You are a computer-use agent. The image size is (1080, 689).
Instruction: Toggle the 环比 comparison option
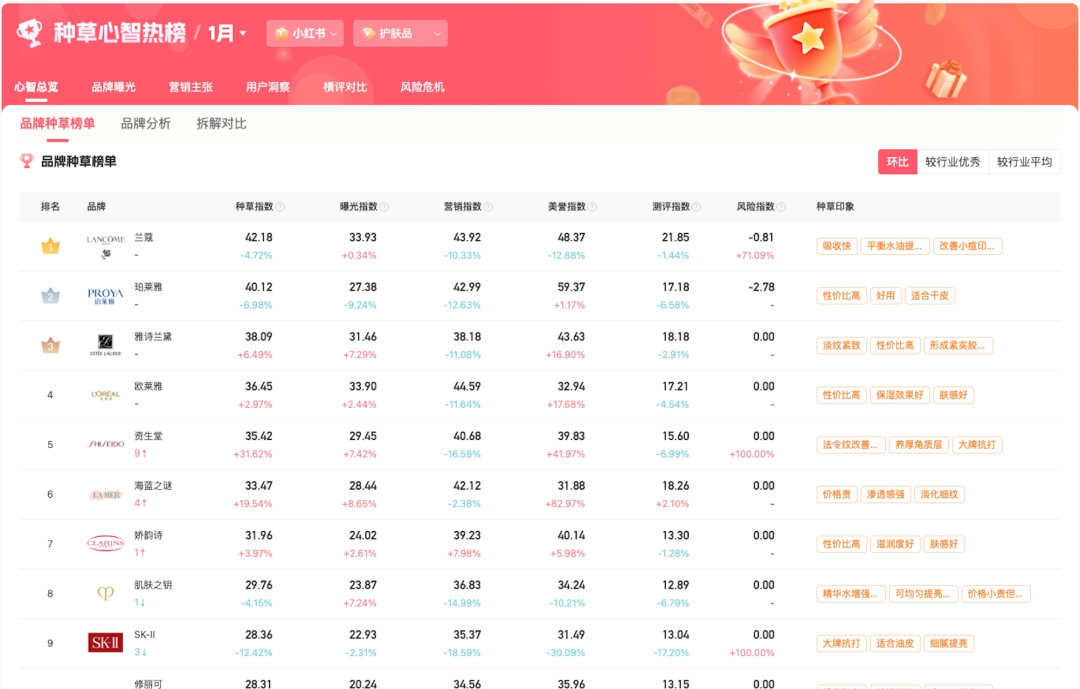(896, 161)
